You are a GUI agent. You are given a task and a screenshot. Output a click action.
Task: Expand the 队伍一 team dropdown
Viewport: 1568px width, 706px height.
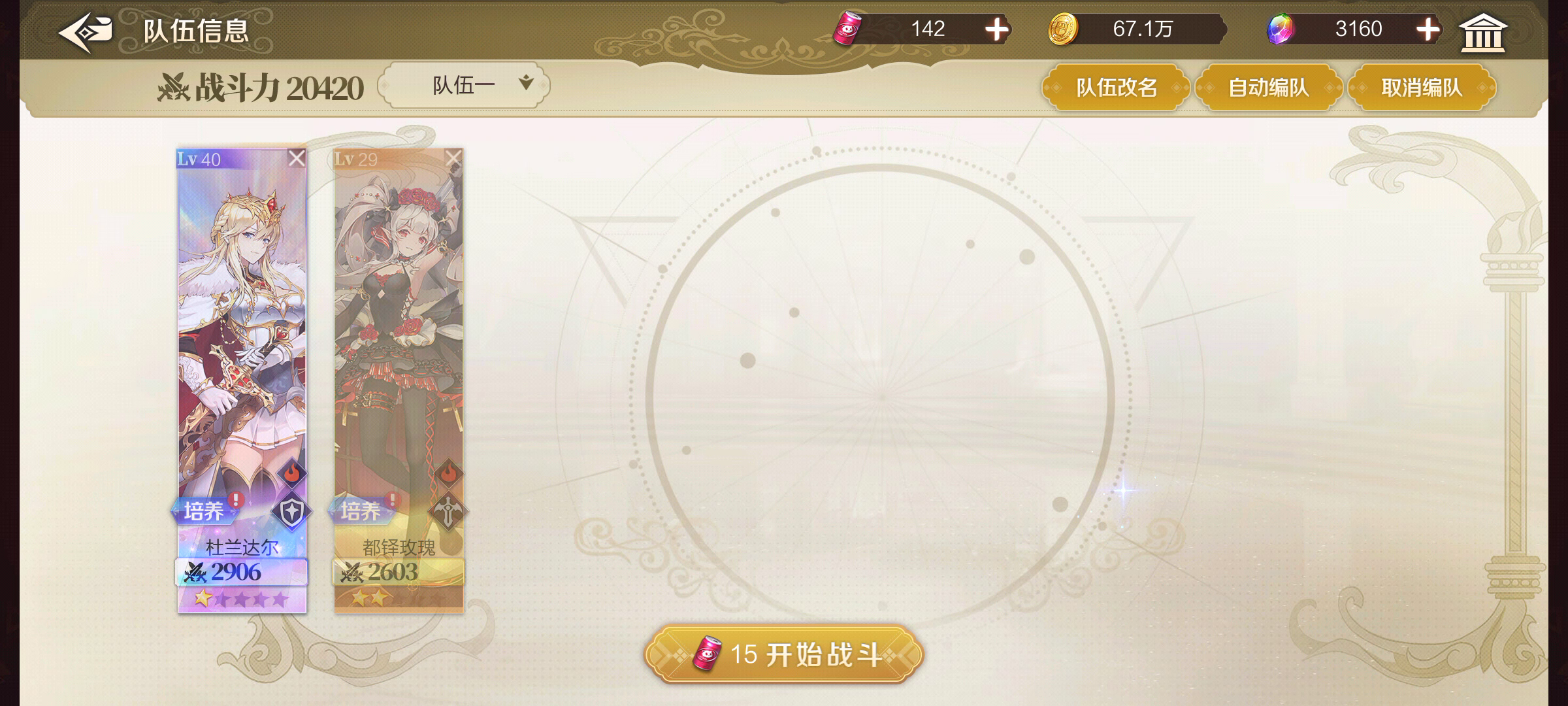click(464, 85)
